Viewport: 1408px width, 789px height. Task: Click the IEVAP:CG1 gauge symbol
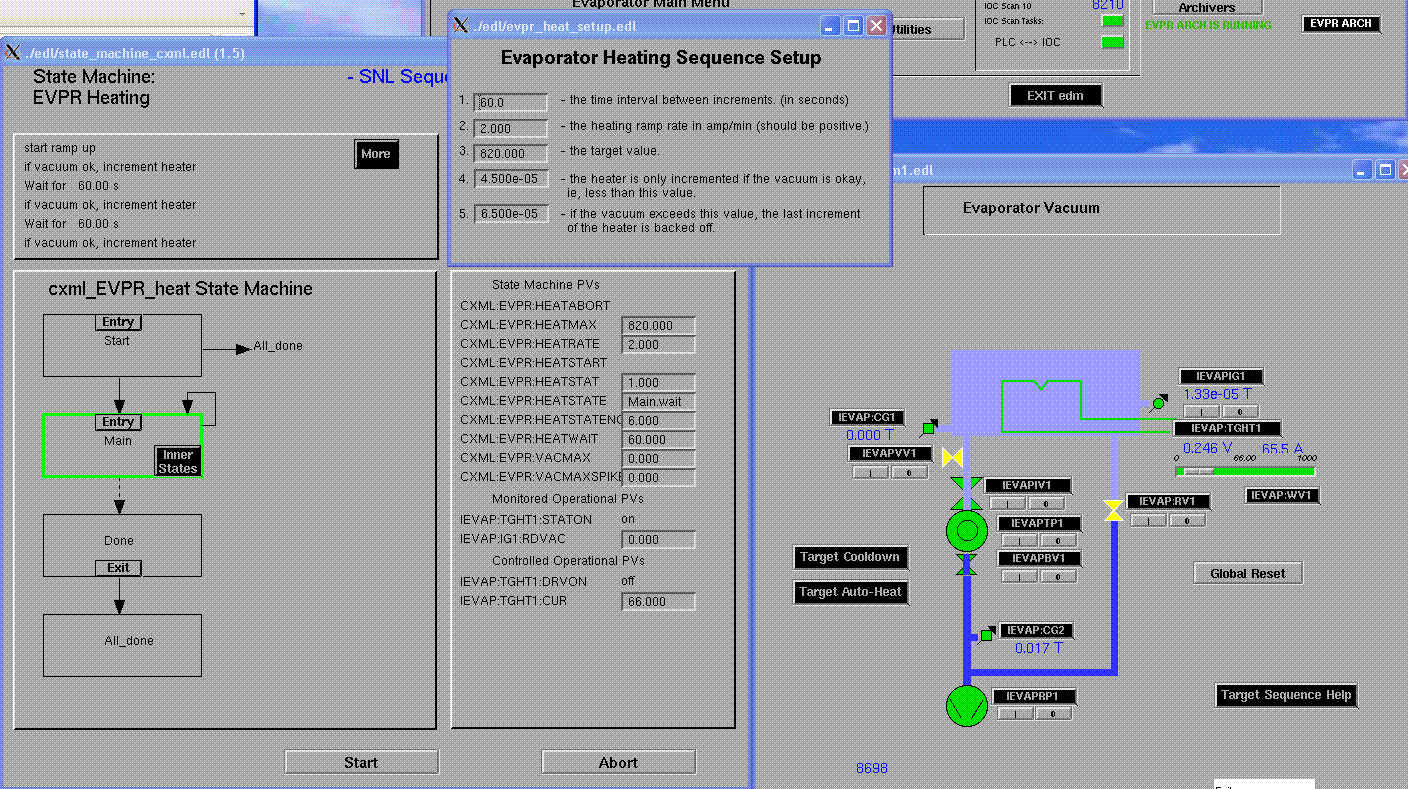coord(928,428)
